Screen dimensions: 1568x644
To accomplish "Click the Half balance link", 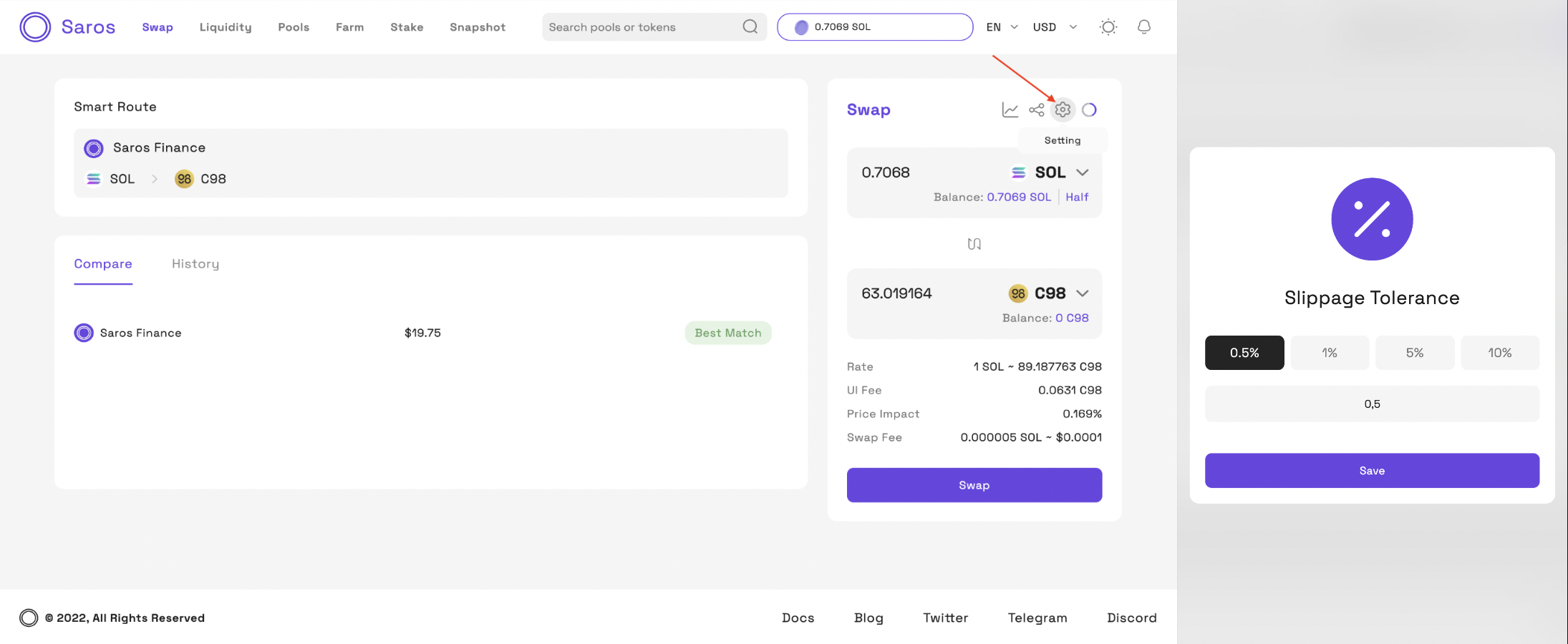I will tap(1077, 197).
